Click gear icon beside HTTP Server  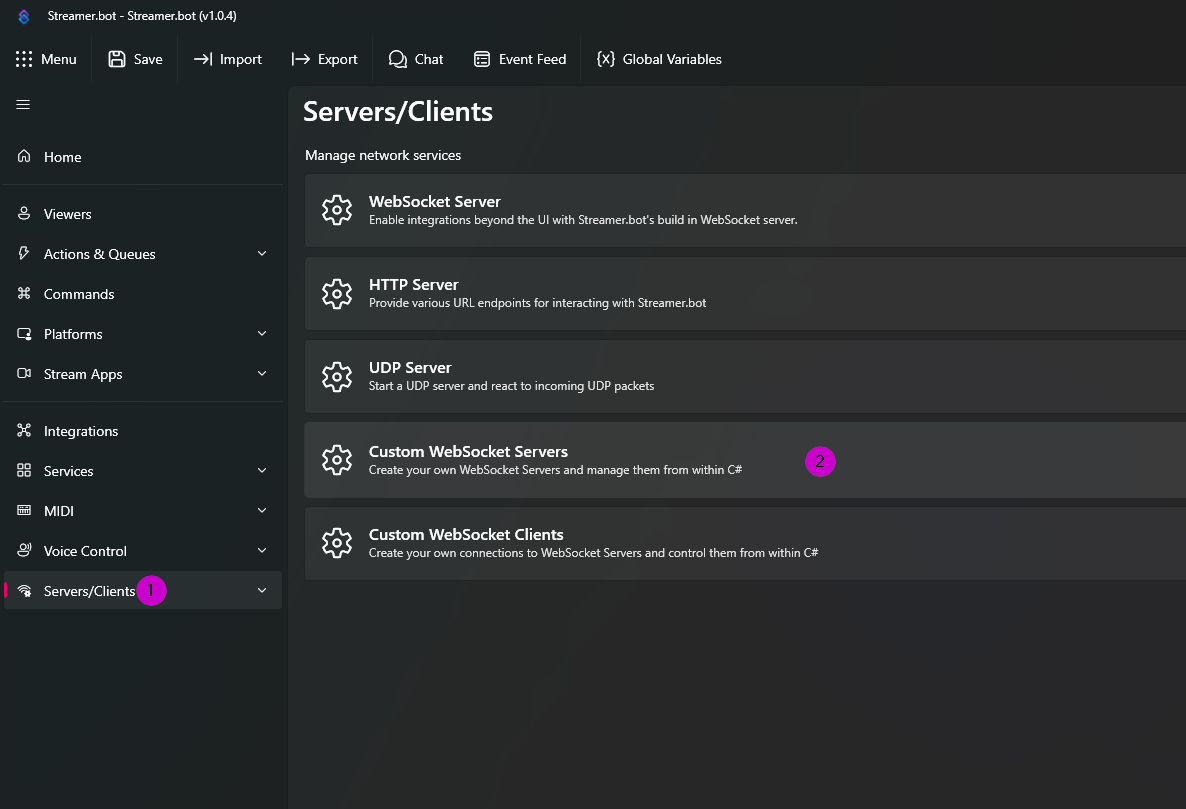tap(337, 293)
